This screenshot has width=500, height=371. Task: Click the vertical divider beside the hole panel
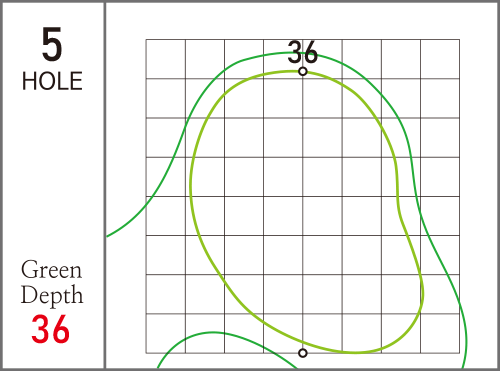tap(105, 185)
